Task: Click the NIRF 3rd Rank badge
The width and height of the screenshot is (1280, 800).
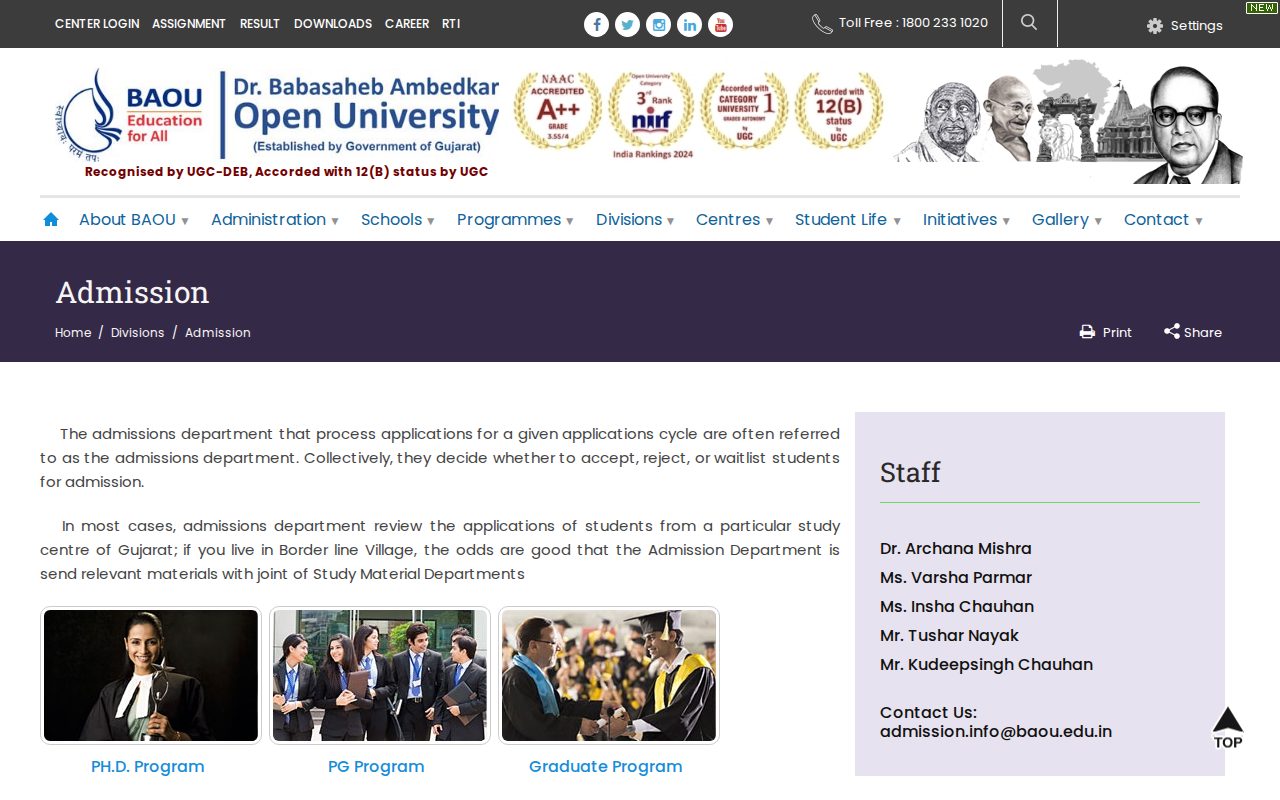Action: [652, 115]
